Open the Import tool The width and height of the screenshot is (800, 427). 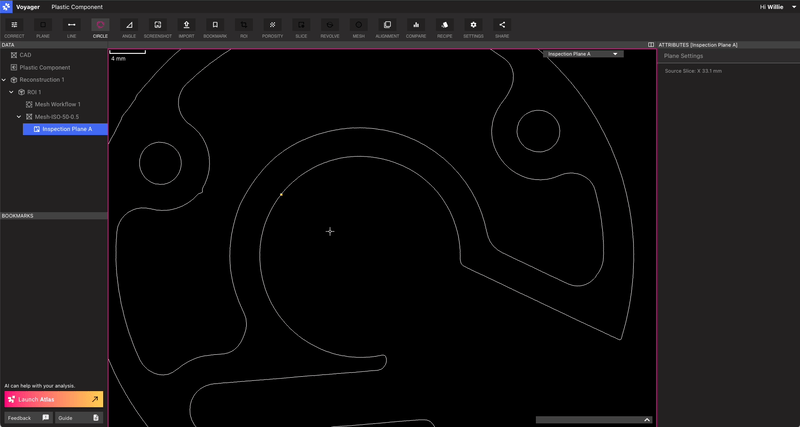click(x=186, y=29)
